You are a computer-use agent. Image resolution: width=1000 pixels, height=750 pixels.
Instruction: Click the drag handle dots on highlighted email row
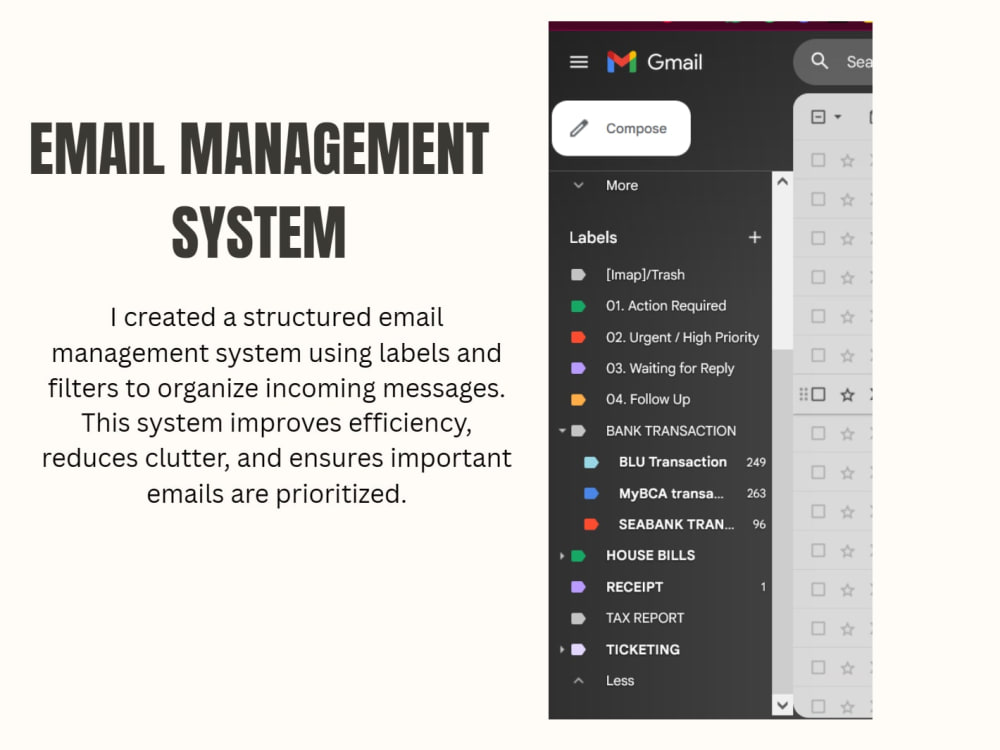[x=804, y=395]
